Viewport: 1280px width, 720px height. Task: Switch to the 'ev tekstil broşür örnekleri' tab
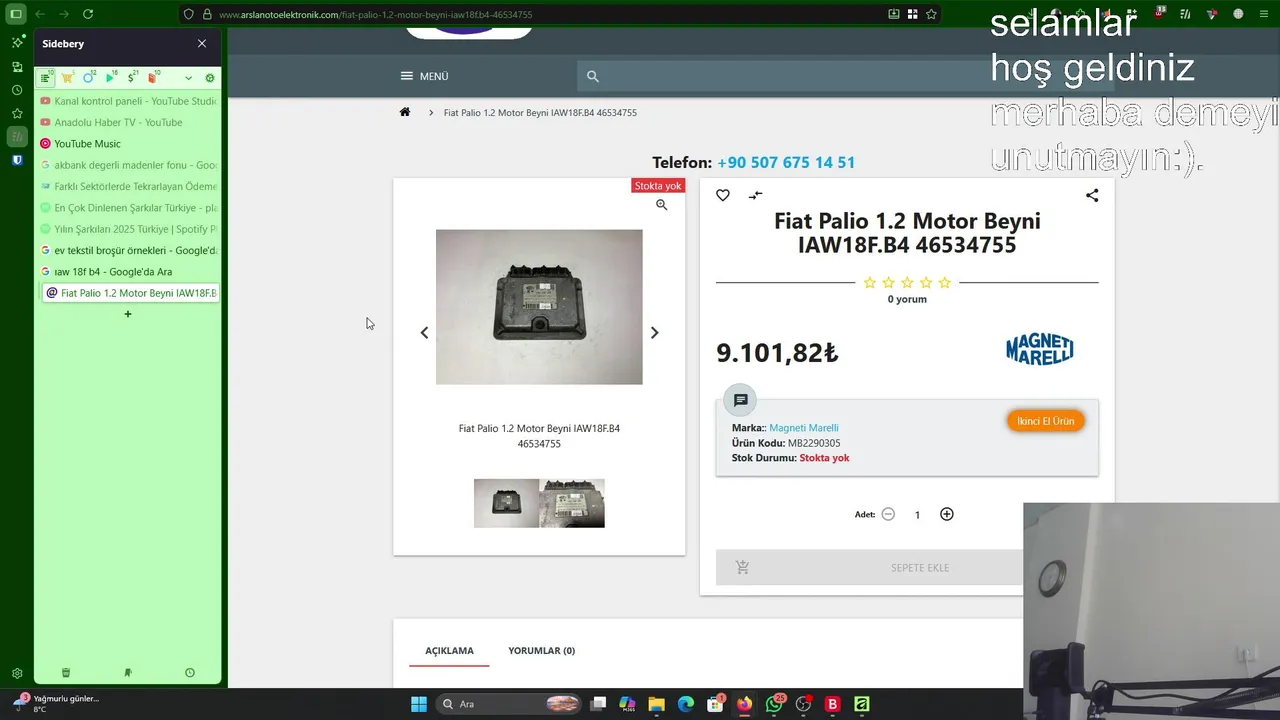(127, 250)
